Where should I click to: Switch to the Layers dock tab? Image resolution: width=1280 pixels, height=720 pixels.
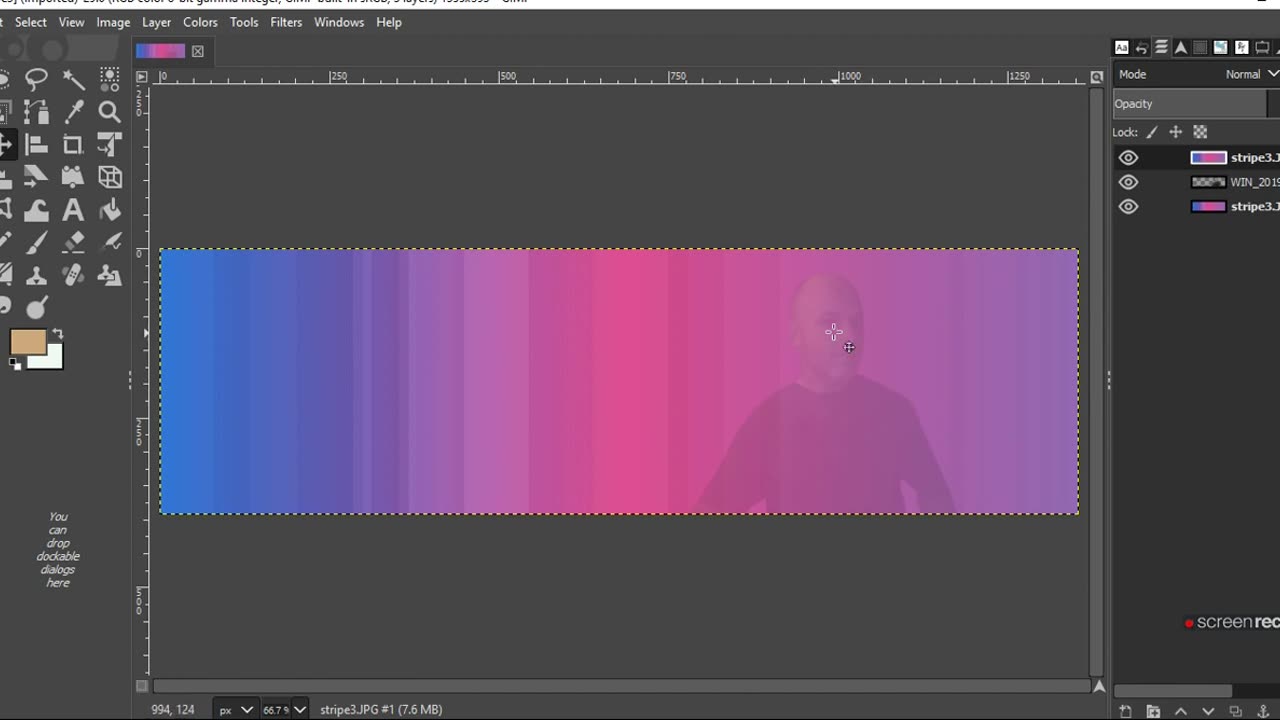click(1161, 47)
